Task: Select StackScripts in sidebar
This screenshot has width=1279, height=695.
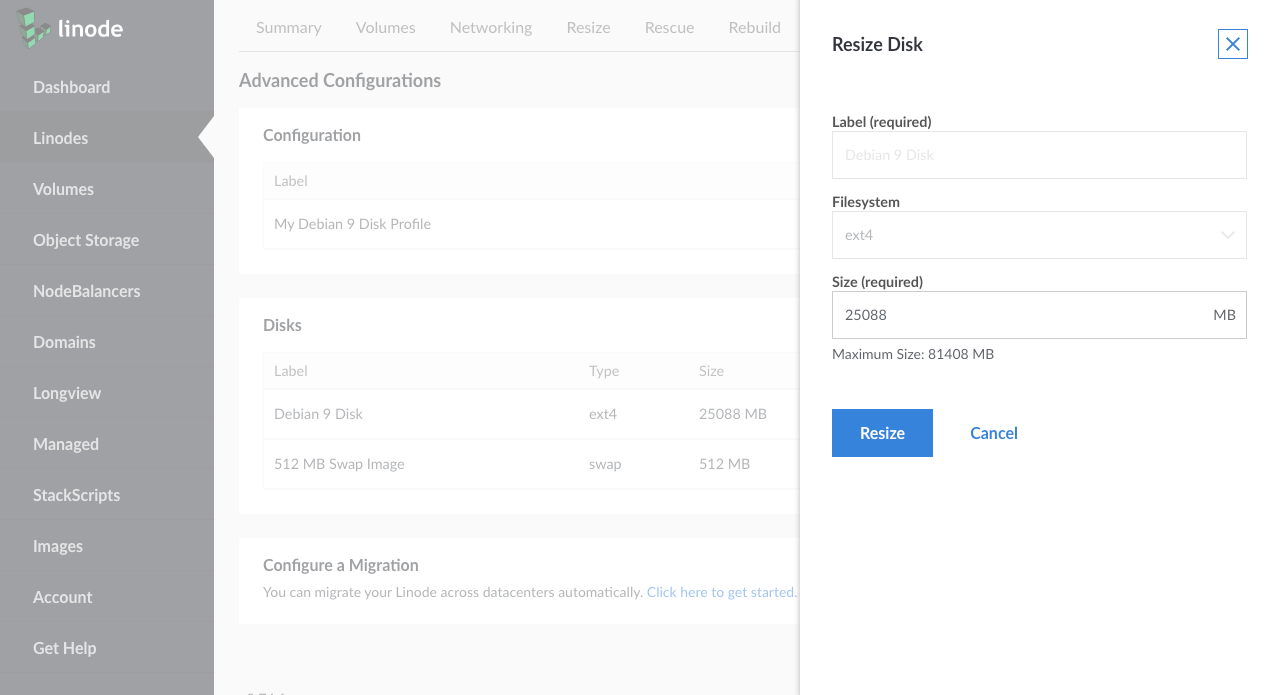Action: coord(76,495)
